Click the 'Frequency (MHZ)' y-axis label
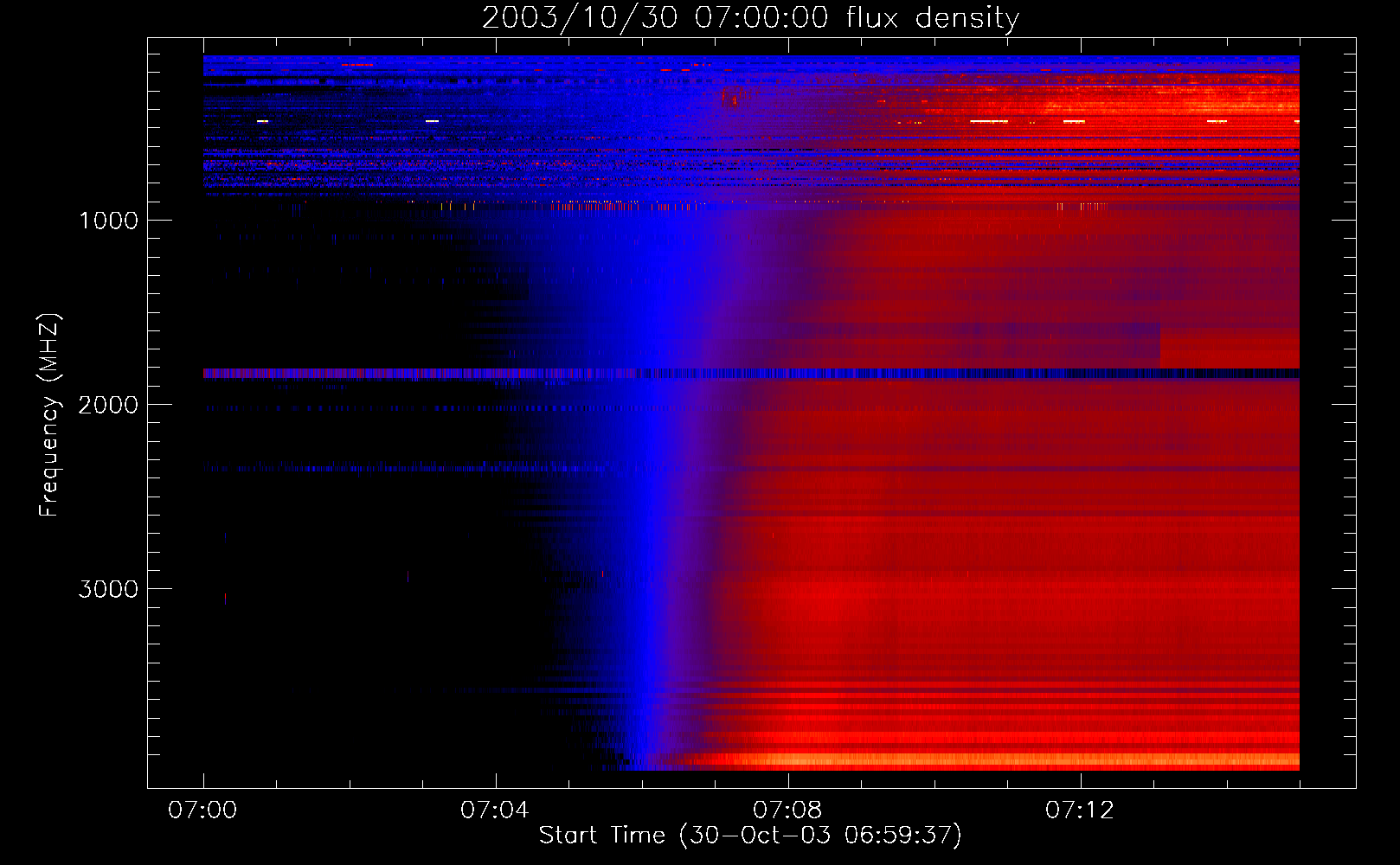Image resolution: width=1400 pixels, height=865 pixels. 49,415
